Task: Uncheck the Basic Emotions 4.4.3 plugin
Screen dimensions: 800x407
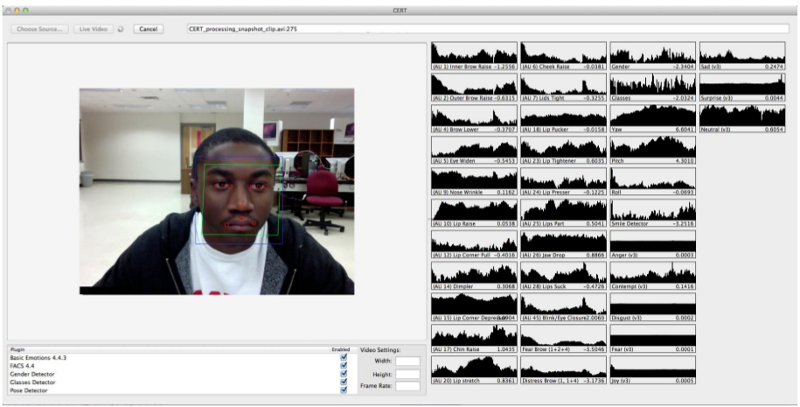Action: pyautogui.click(x=343, y=358)
